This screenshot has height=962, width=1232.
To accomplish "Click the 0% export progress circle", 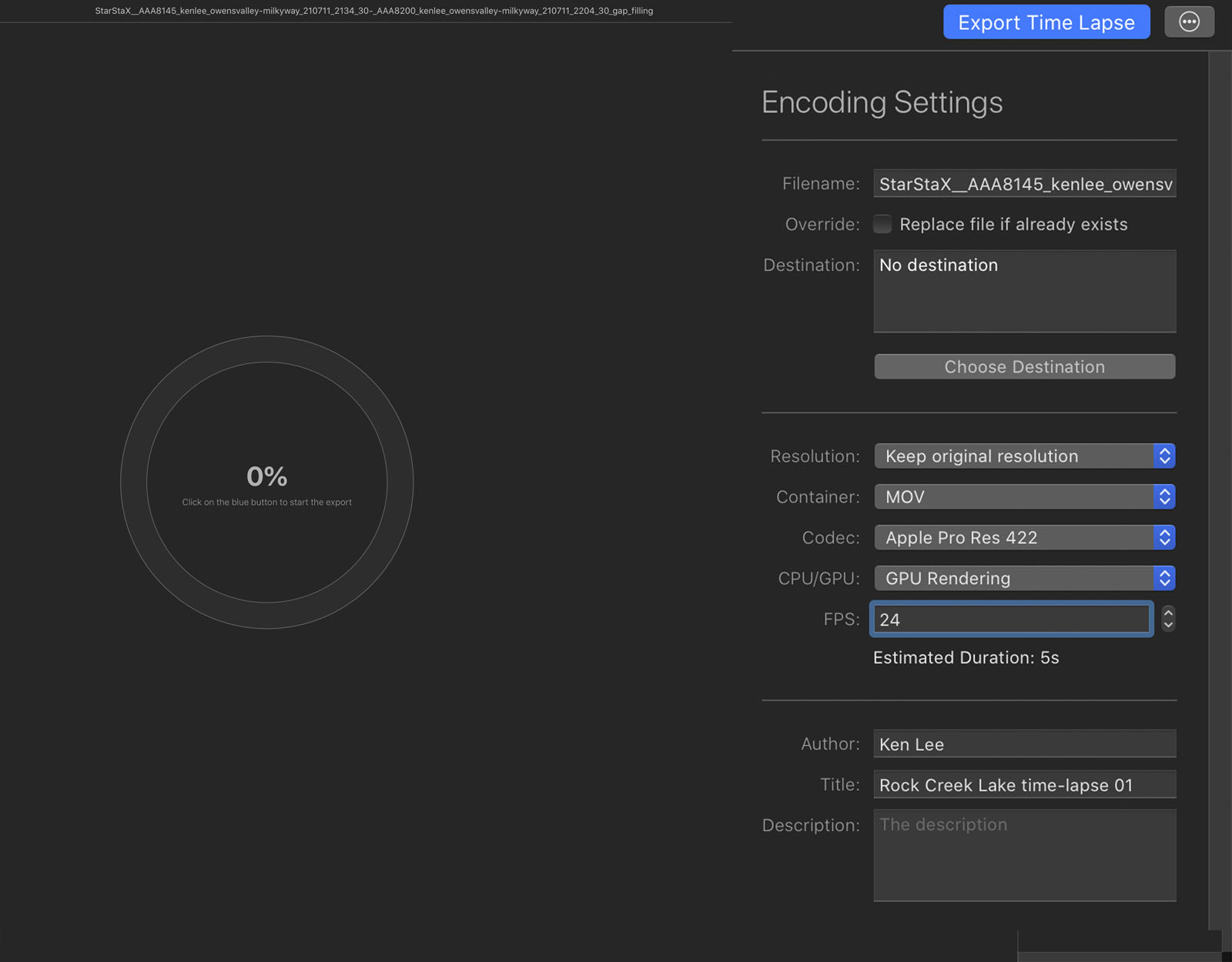I will 266,482.
